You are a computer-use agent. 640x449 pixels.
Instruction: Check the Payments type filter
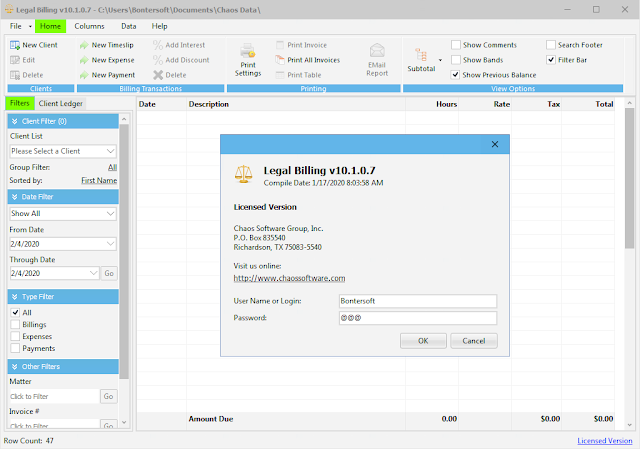(15, 348)
